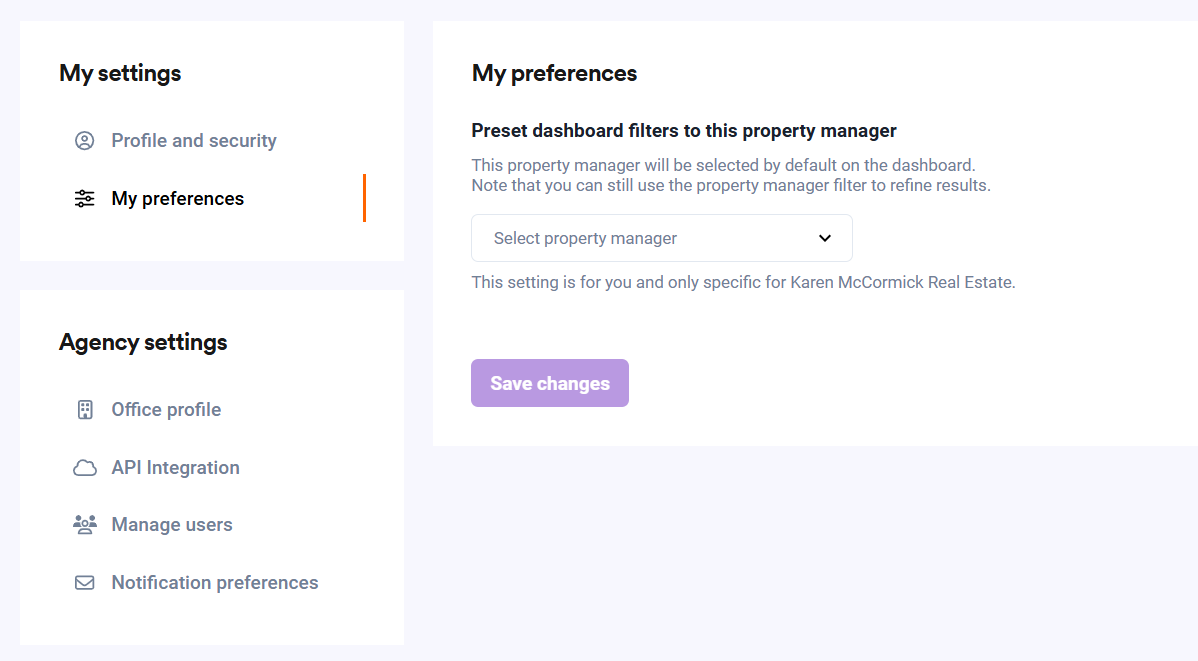Viewport: 1198px width, 661px height.
Task: Click the orange active indicator beside My preferences
Action: coord(364,198)
